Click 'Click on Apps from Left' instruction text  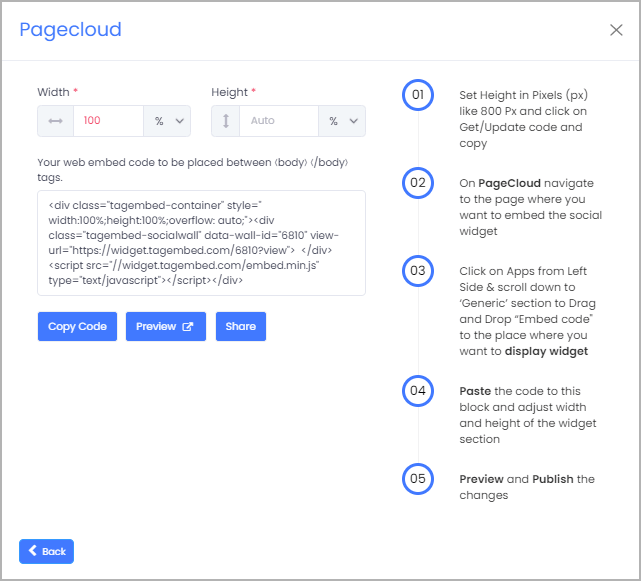(527, 311)
